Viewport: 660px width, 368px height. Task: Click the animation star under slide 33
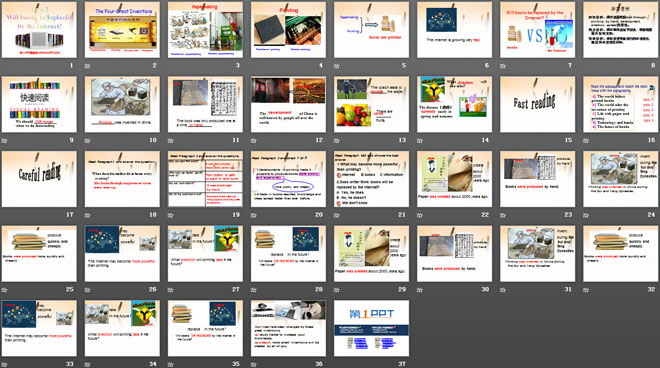(5, 364)
